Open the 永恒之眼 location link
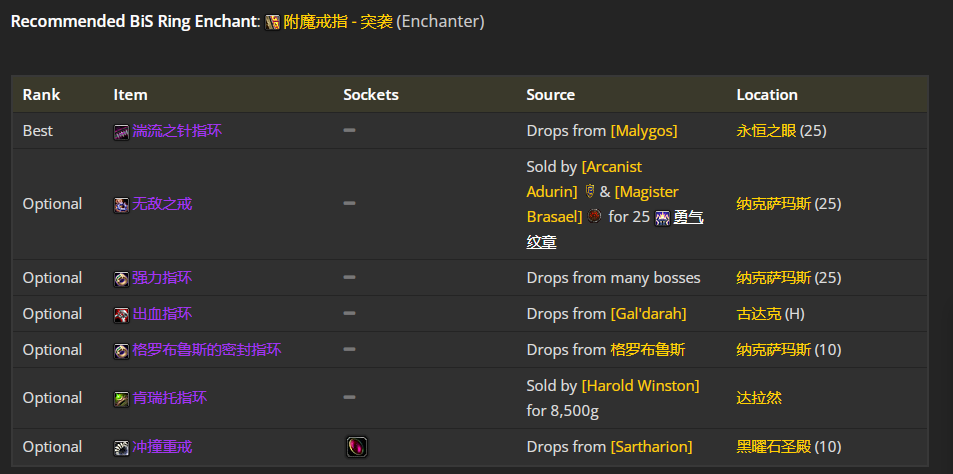Viewport: 953px width, 474px height. pyautogui.click(x=766, y=131)
